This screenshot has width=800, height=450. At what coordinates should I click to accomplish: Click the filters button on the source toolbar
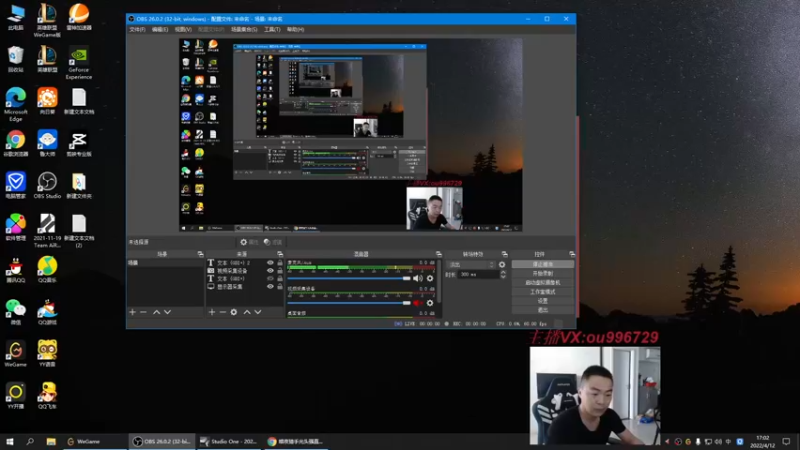tap(273, 242)
